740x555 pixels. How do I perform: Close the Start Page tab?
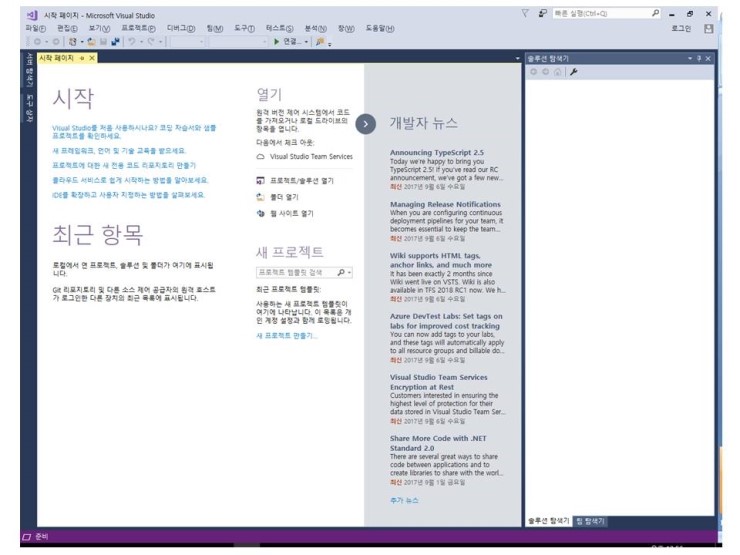click(92, 58)
